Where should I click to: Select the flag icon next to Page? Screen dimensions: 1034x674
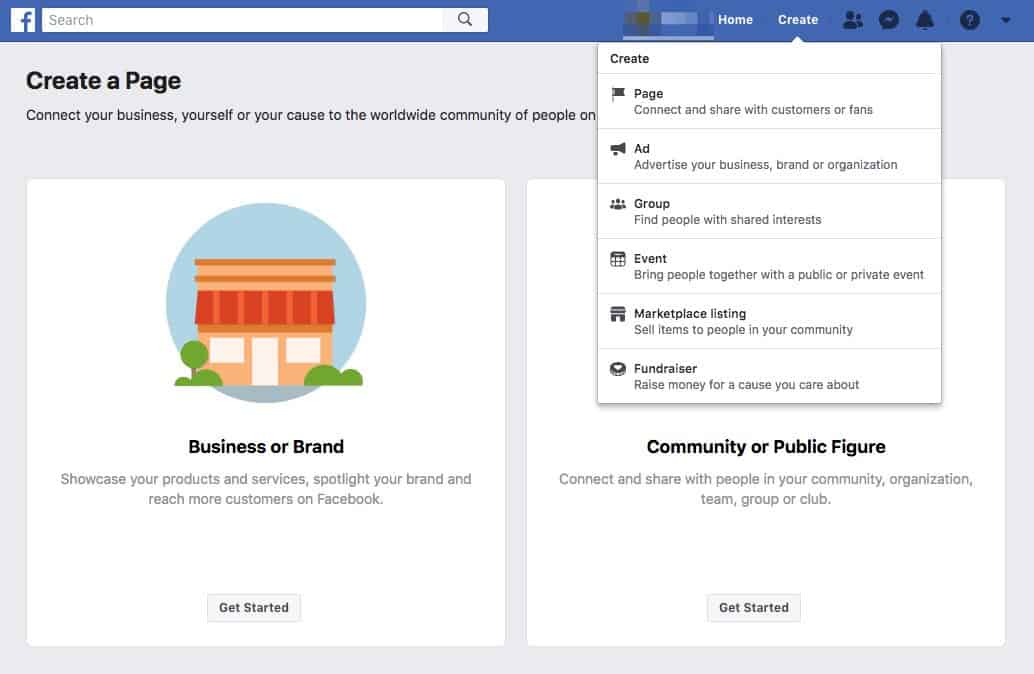point(620,93)
